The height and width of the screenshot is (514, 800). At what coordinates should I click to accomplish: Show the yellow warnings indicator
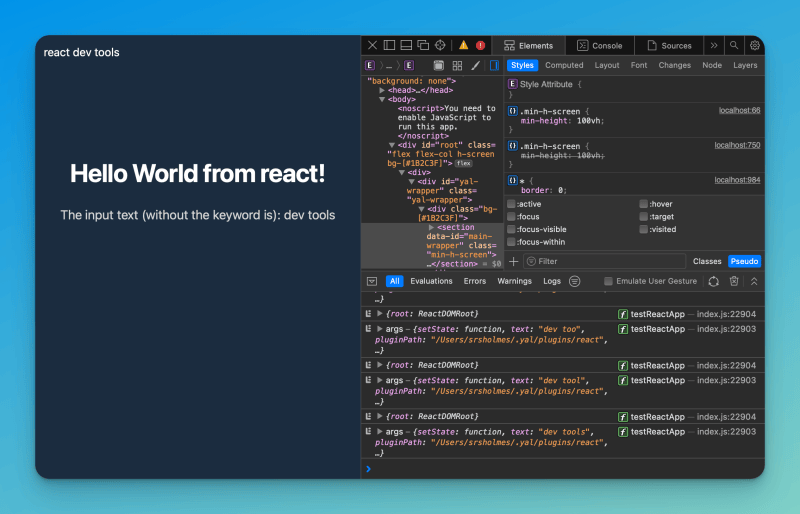point(463,45)
